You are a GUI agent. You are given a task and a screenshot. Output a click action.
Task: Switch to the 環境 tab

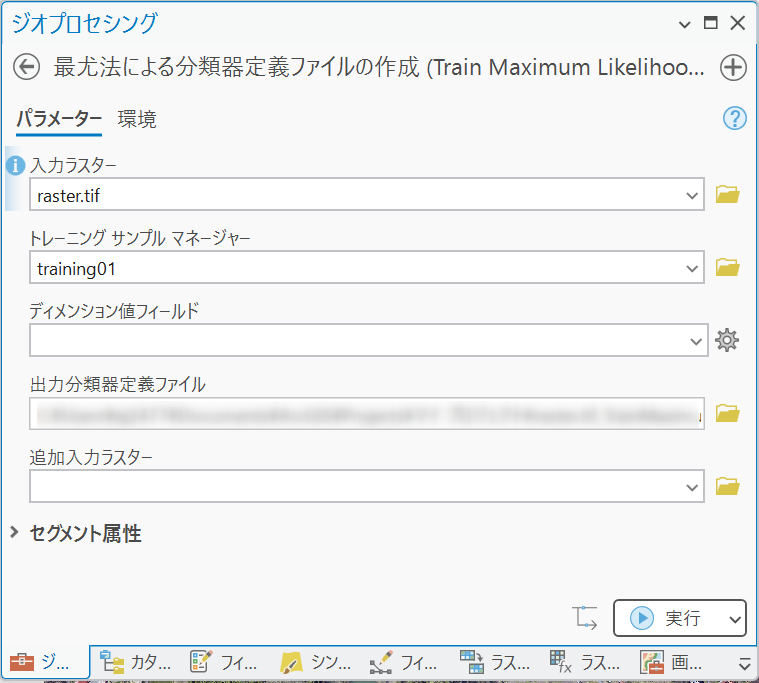[137, 120]
